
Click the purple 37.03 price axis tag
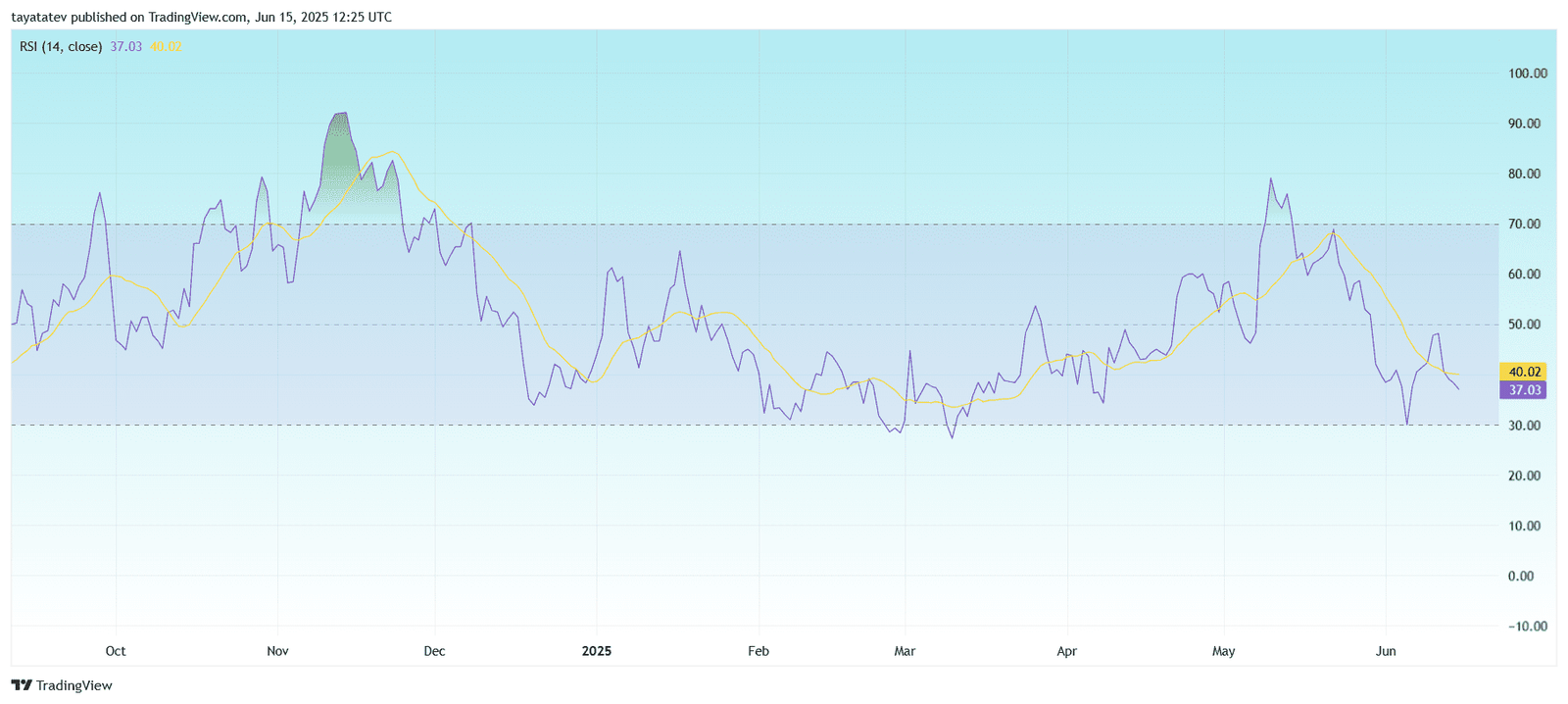1525,390
